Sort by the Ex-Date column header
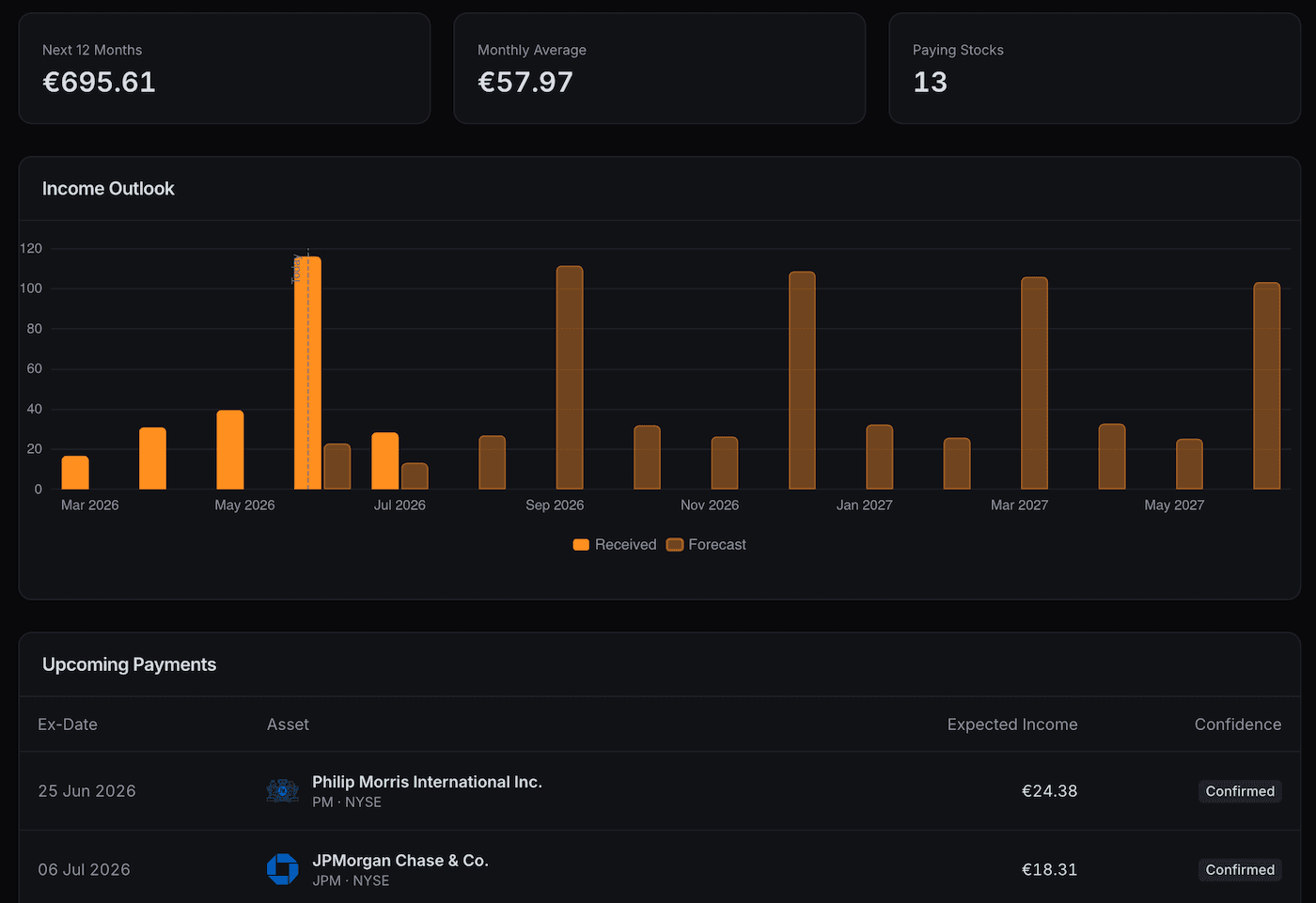 tap(68, 724)
